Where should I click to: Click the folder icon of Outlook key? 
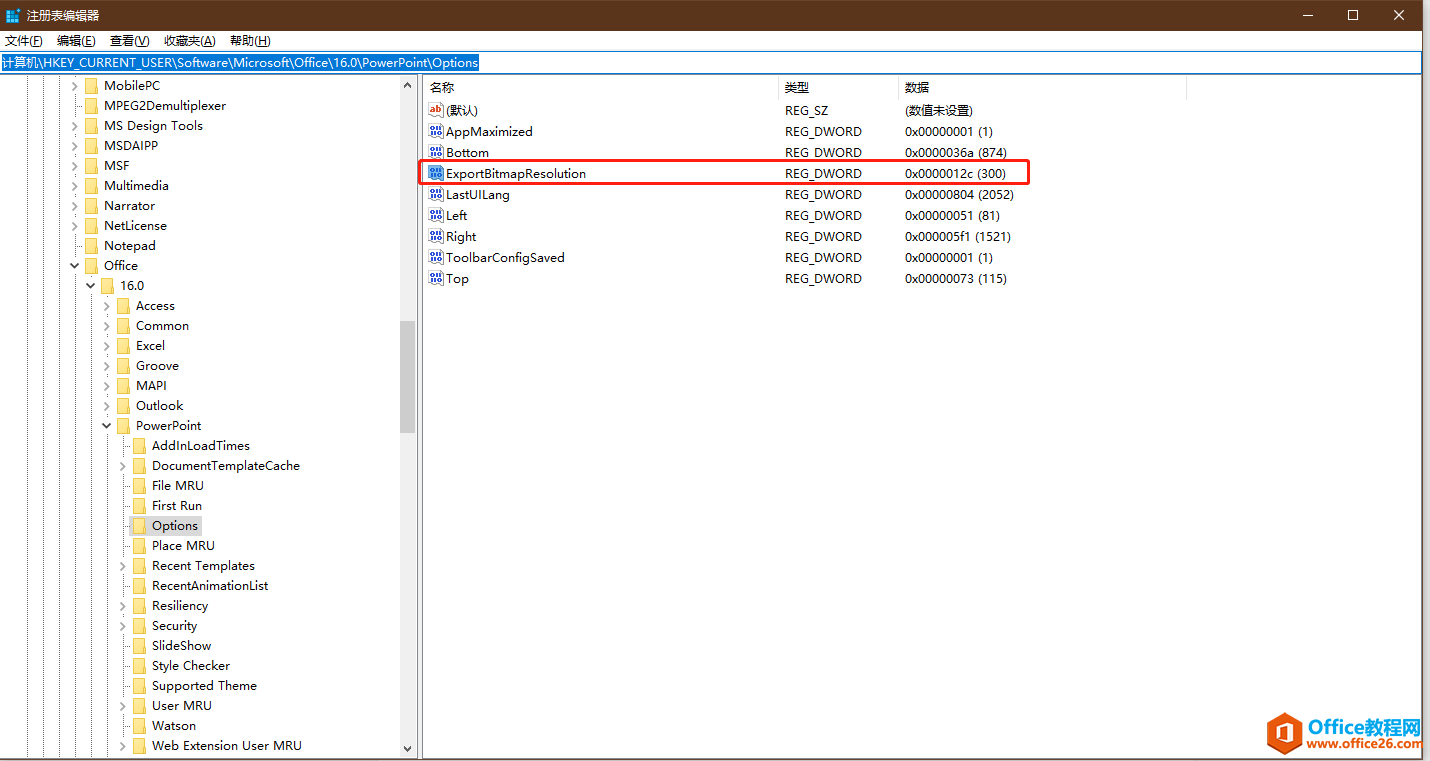[x=123, y=405]
